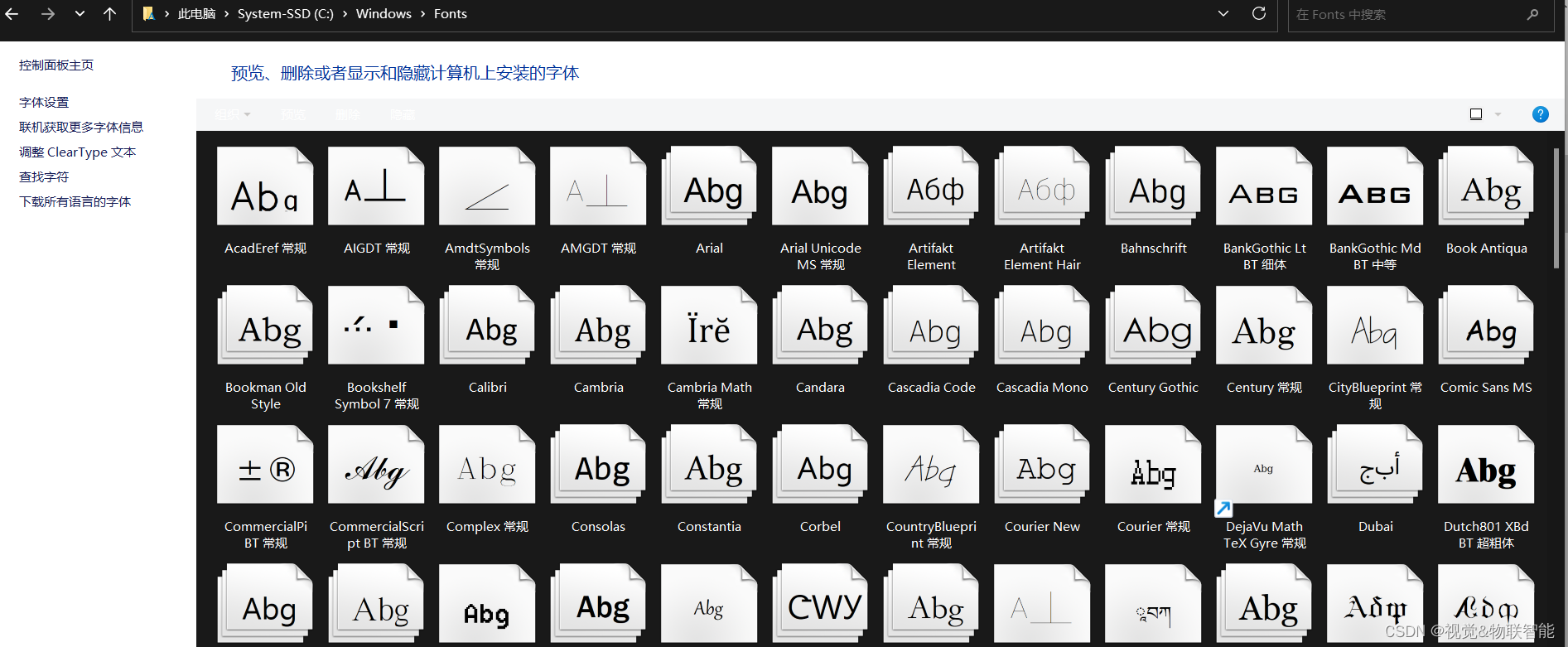Open the 组织 toolbar dropdown
Viewport: 1568px width, 647px height.
[232, 114]
